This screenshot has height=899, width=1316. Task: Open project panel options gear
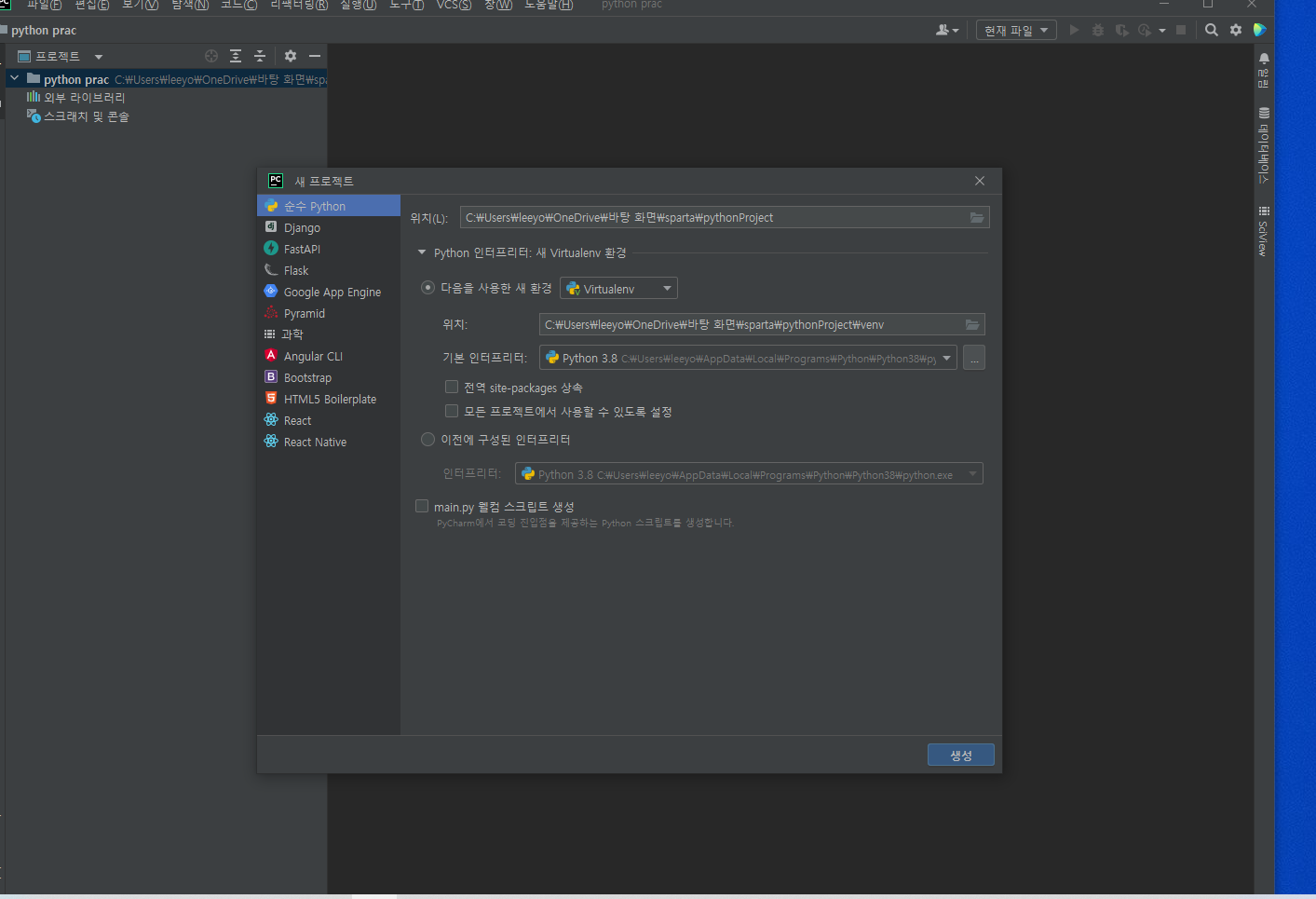[x=291, y=56]
